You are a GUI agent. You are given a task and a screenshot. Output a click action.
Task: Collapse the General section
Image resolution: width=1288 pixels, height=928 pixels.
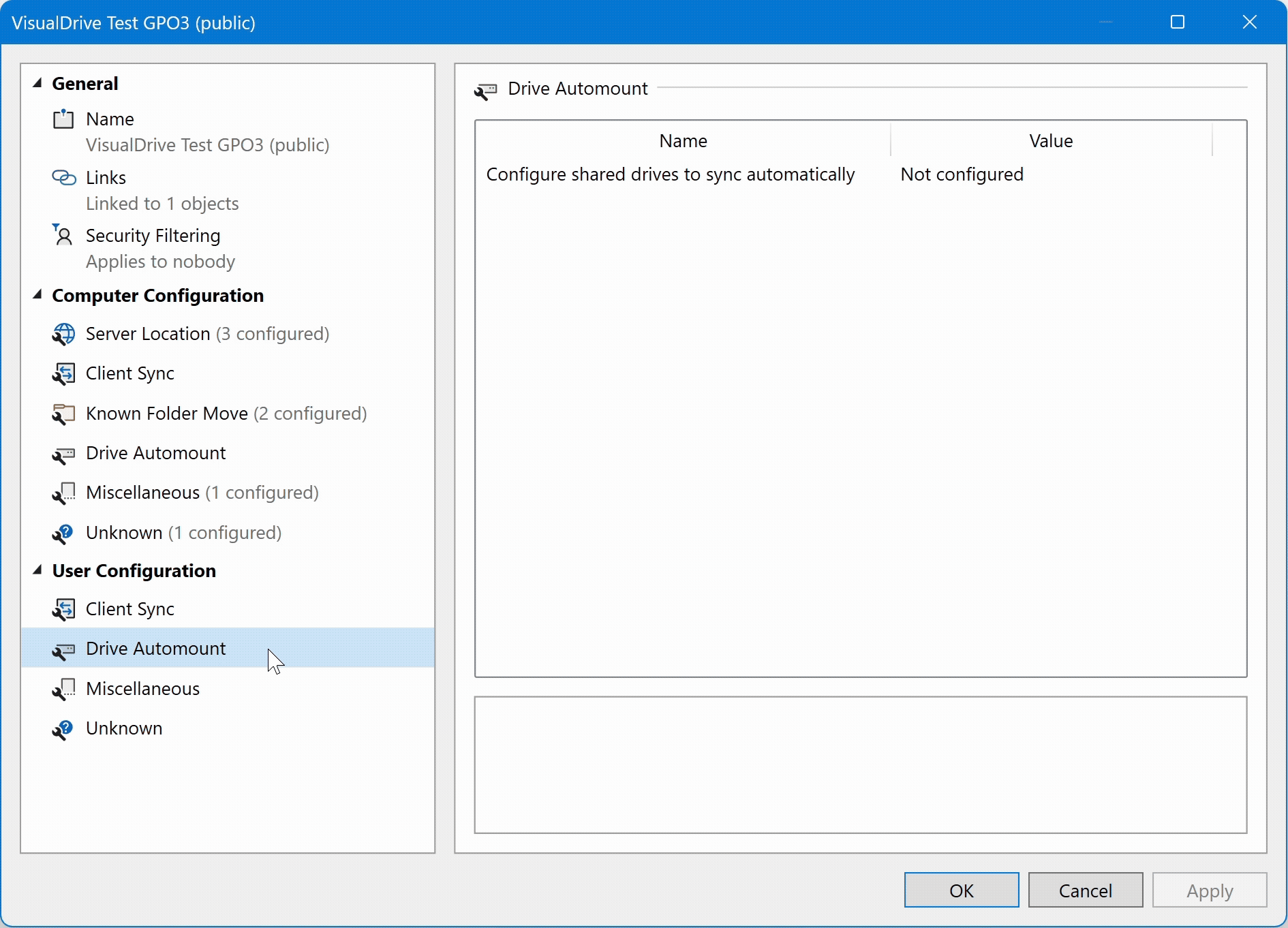pos(37,83)
